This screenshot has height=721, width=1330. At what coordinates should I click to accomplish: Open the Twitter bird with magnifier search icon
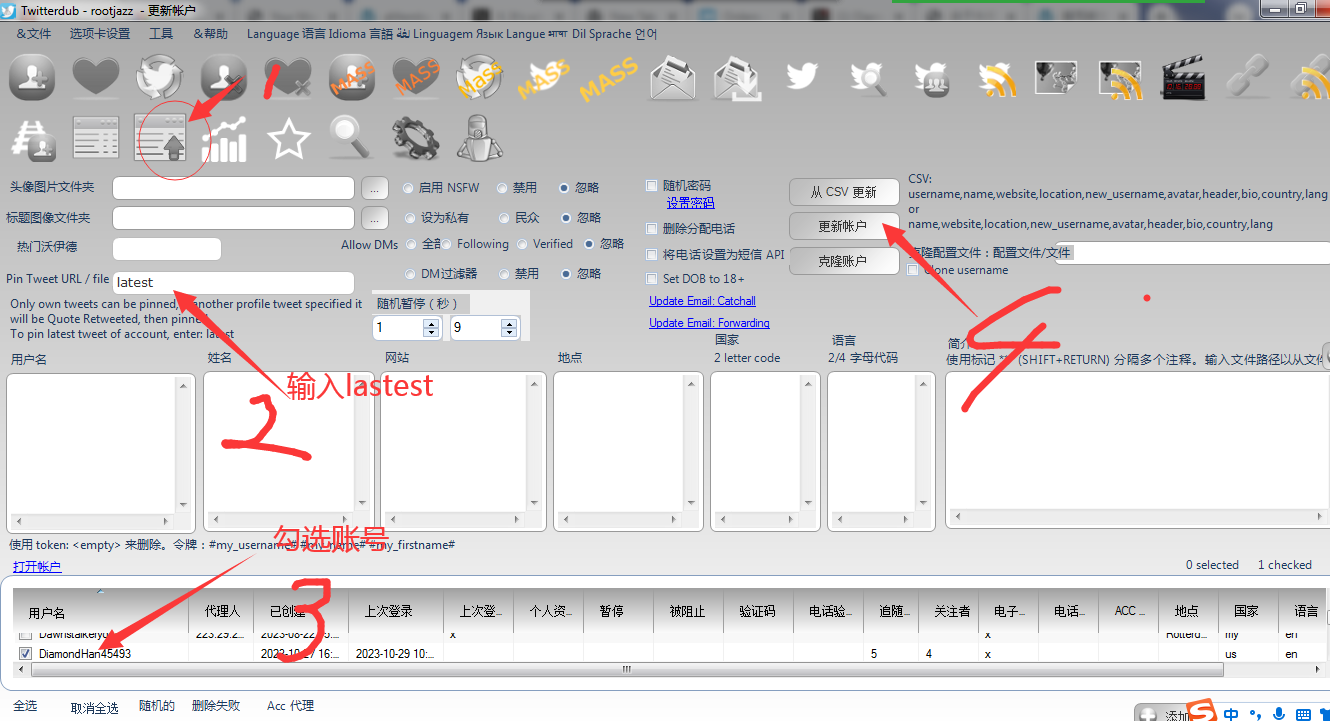click(x=866, y=77)
